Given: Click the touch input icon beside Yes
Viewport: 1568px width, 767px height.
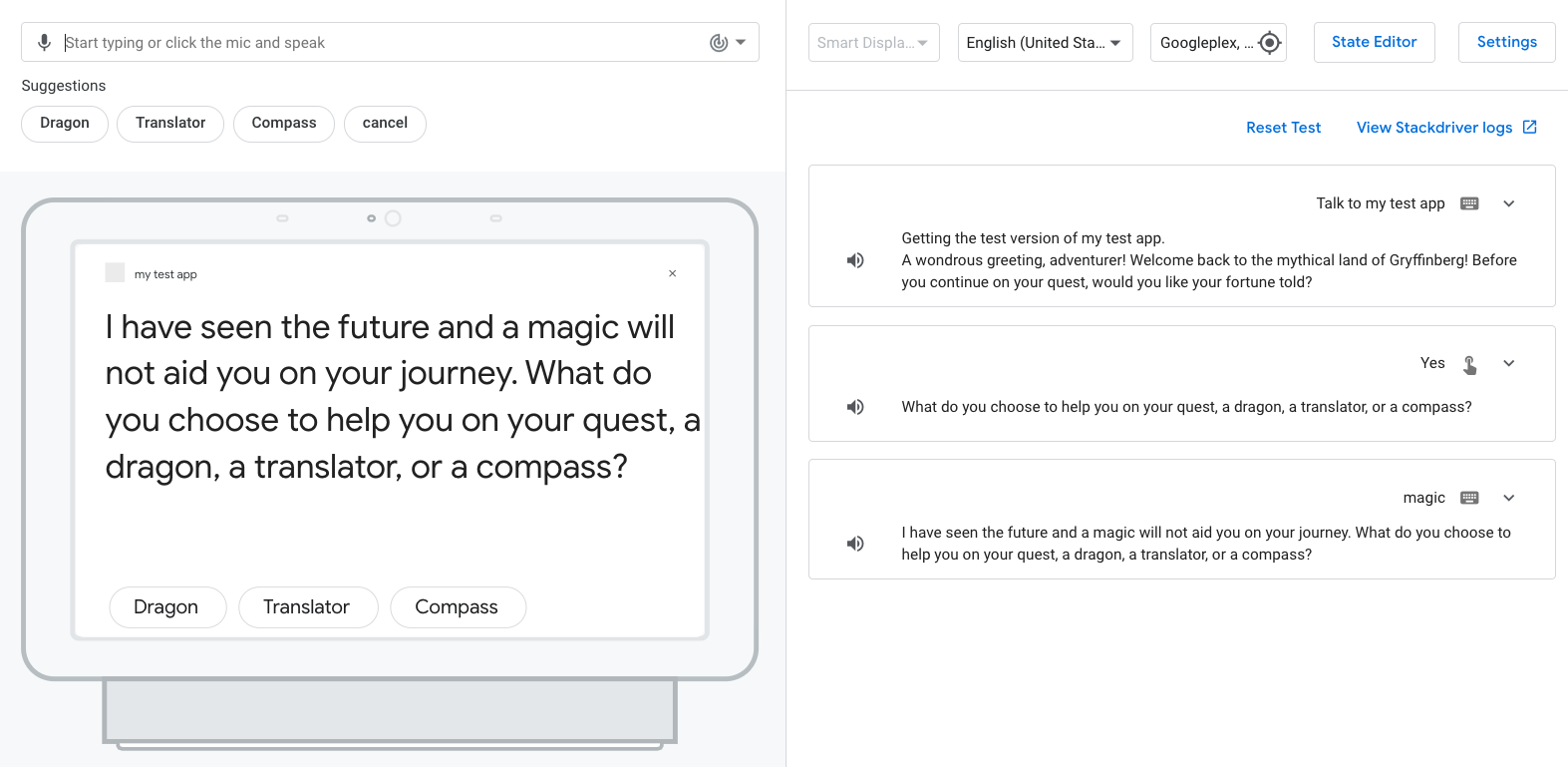Looking at the screenshot, I should coord(1469,364).
